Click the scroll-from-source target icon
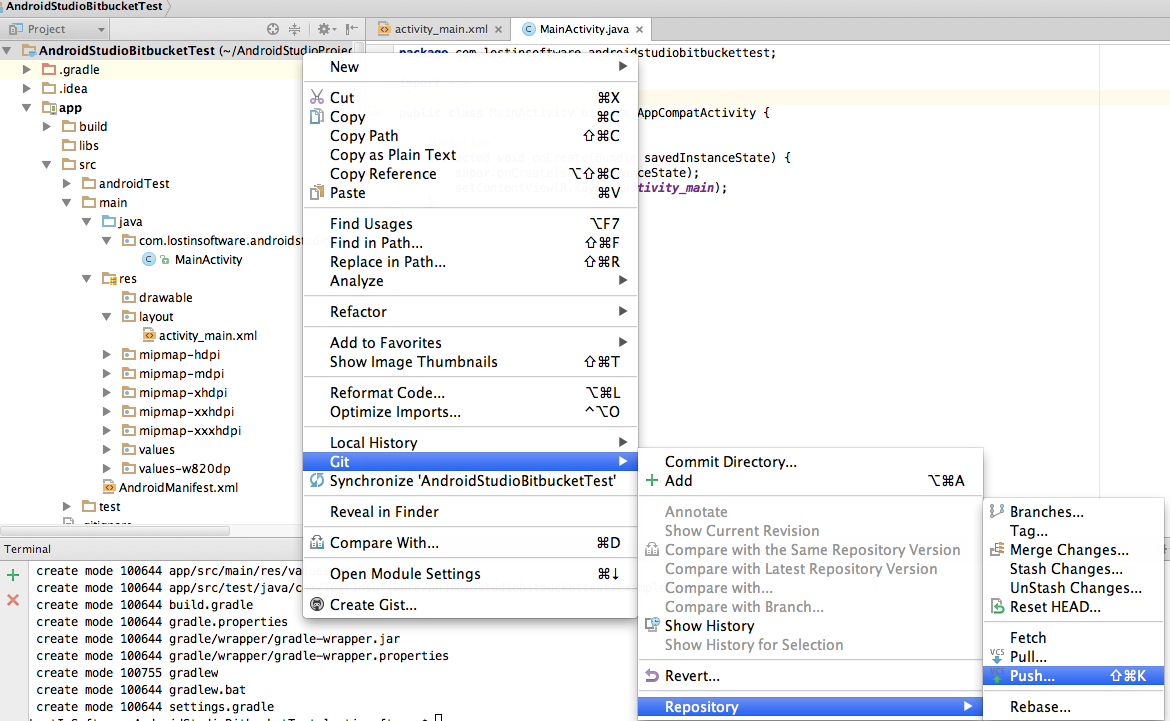The width and height of the screenshot is (1170, 721). pyautogui.click(x=273, y=30)
